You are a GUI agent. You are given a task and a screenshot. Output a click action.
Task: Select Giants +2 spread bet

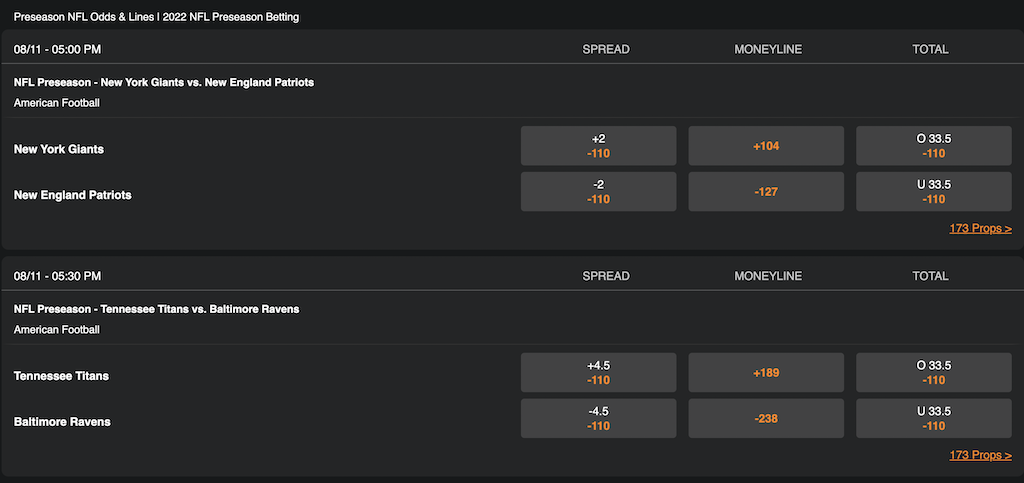[x=598, y=146]
